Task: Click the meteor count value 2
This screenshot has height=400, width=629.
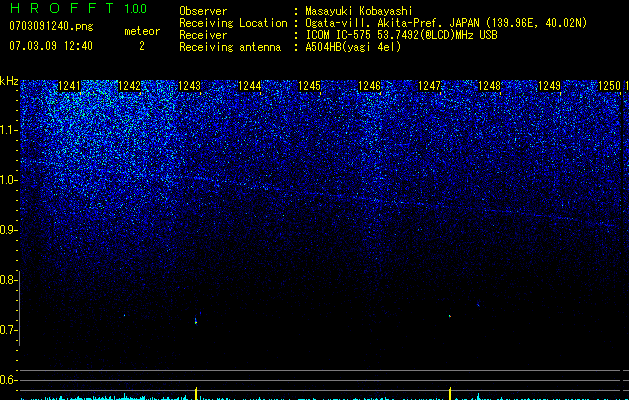Action: click(x=142, y=46)
